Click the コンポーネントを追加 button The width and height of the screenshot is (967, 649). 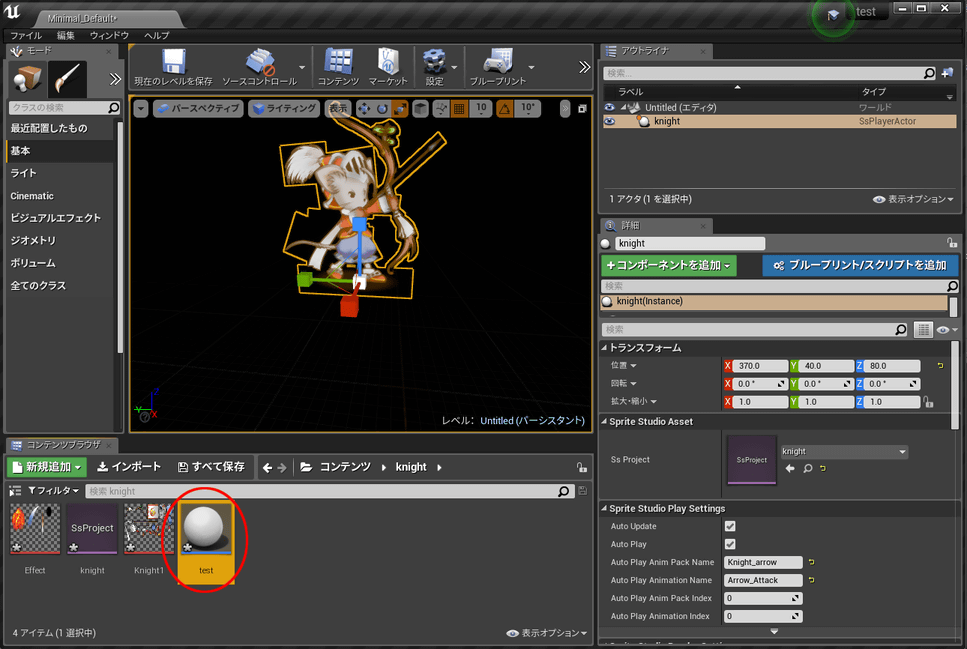coord(669,265)
